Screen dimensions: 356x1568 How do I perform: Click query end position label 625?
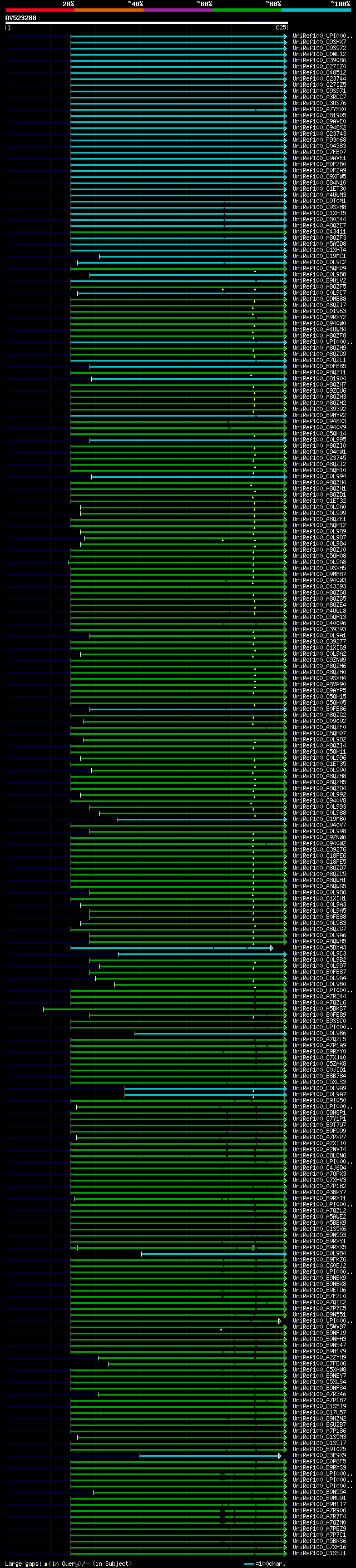coord(280,27)
